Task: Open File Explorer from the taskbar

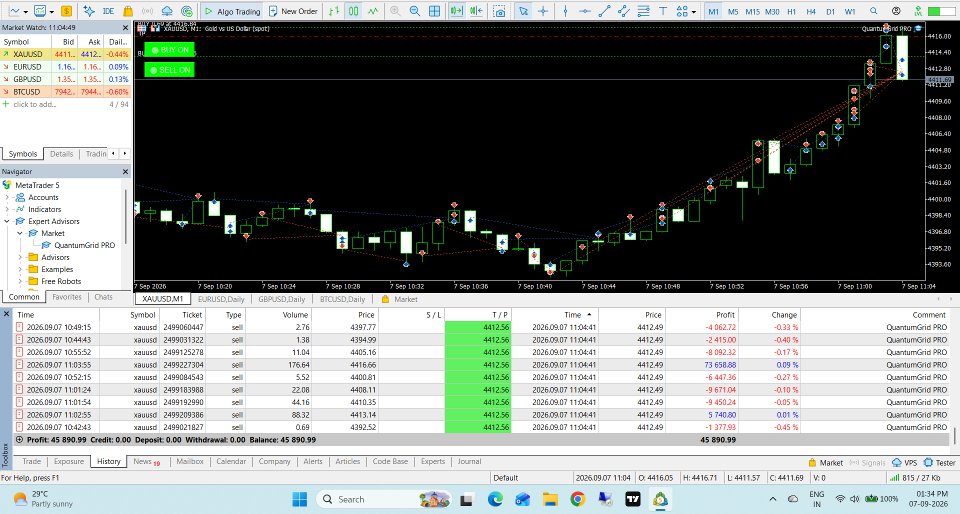Action: 550,499
